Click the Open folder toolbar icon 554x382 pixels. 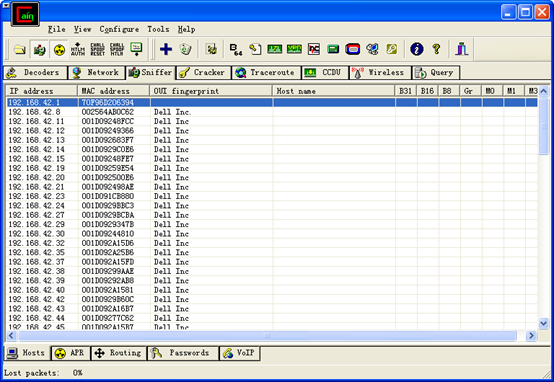pyautogui.click(x=19, y=49)
